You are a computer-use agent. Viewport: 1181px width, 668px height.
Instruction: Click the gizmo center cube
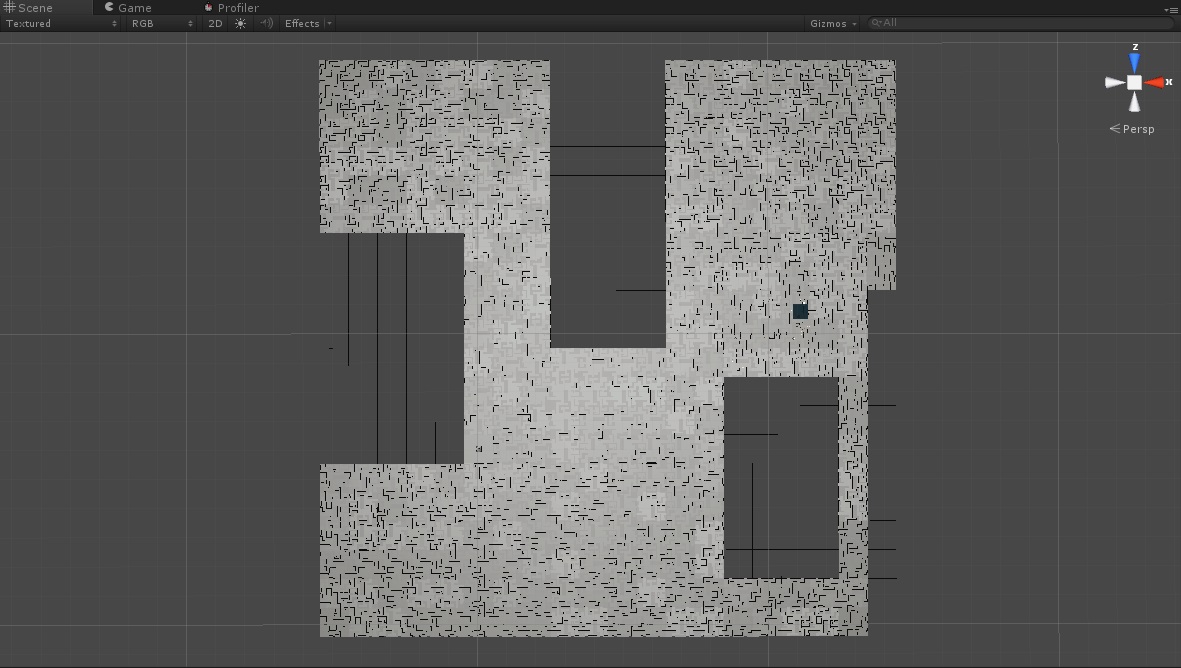(1134, 83)
